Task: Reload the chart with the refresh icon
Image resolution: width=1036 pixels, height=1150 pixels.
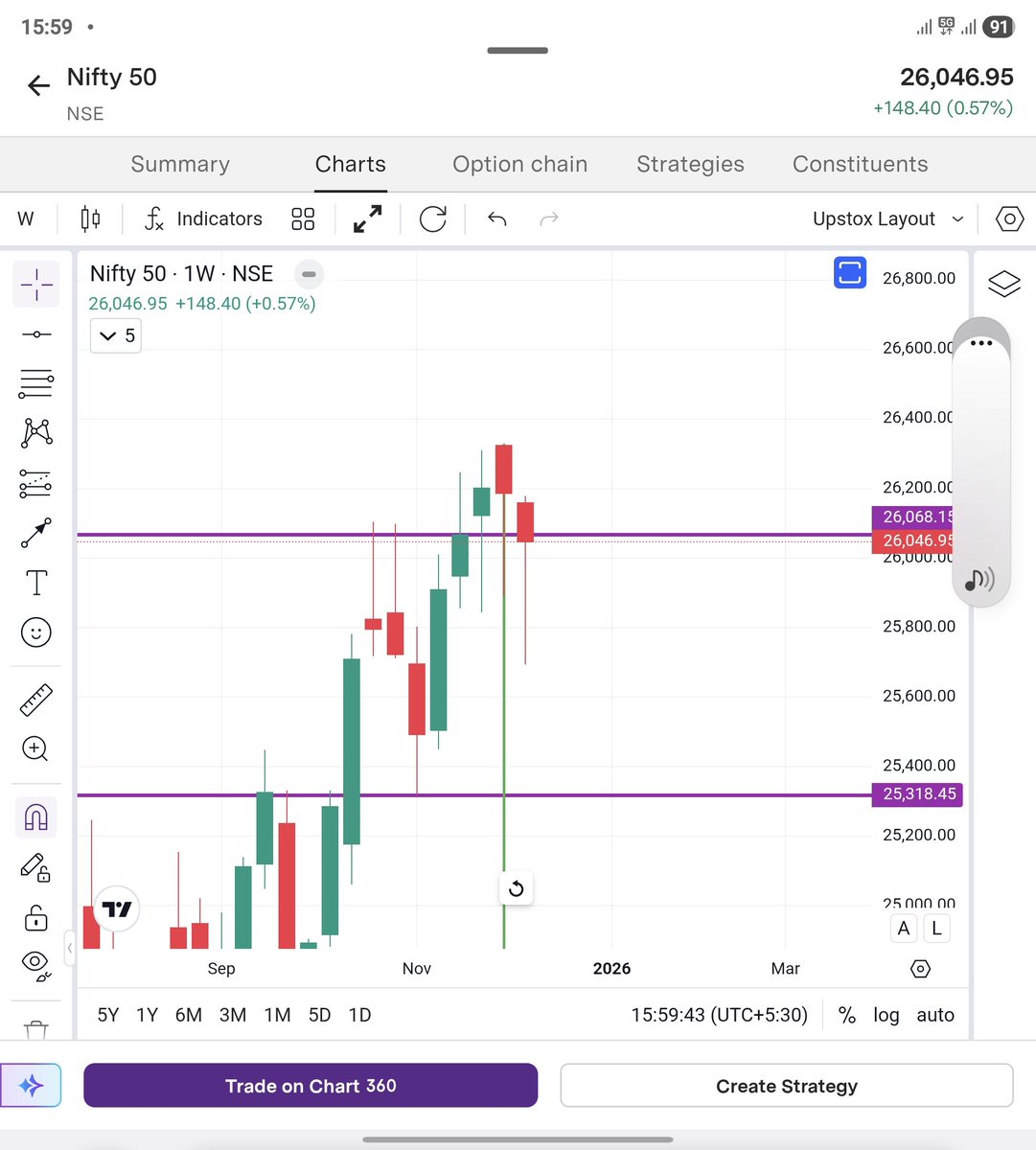Action: pyautogui.click(x=433, y=218)
